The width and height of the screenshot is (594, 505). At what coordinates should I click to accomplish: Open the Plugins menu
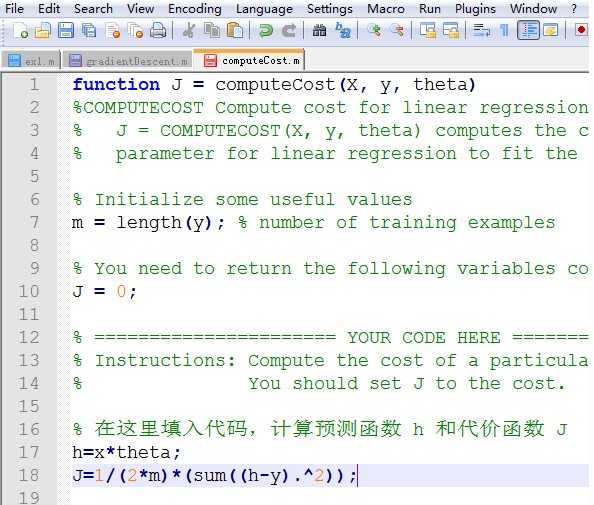pyautogui.click(x=475, y=8)
